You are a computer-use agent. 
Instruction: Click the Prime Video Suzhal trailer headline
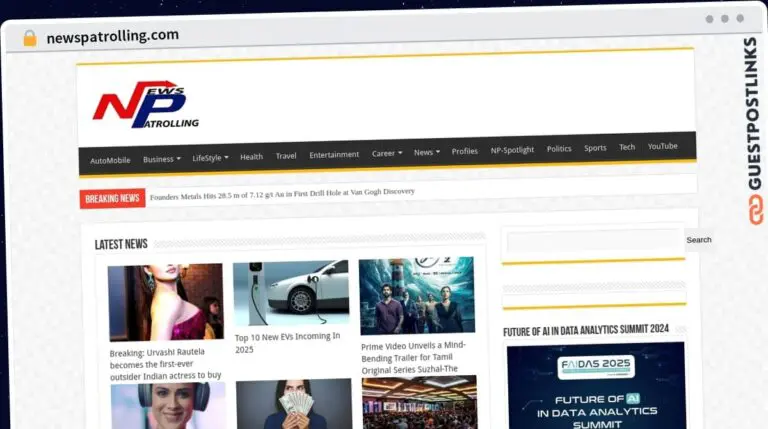415,357
